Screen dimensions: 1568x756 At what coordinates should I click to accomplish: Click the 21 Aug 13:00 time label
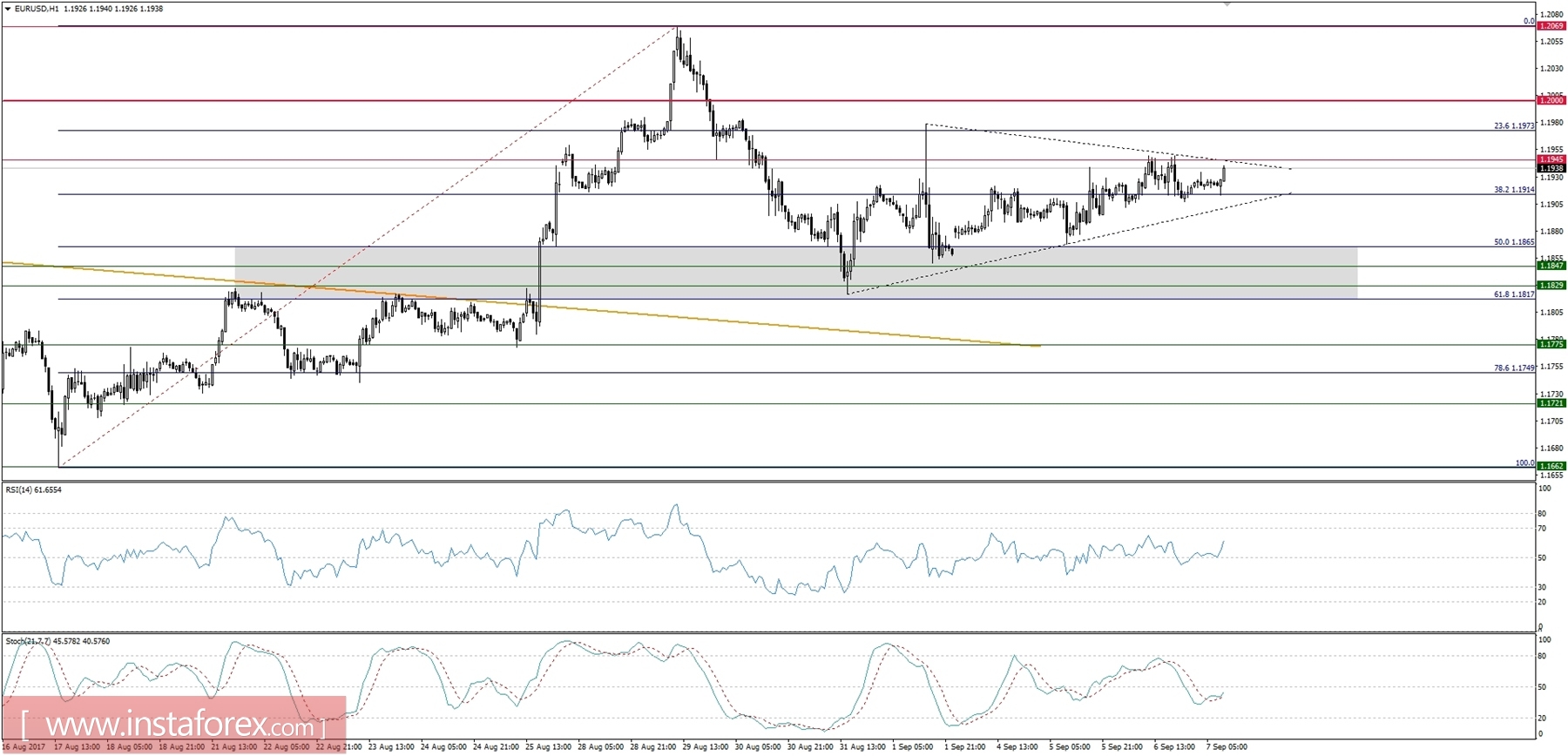(x=234, y=746)
